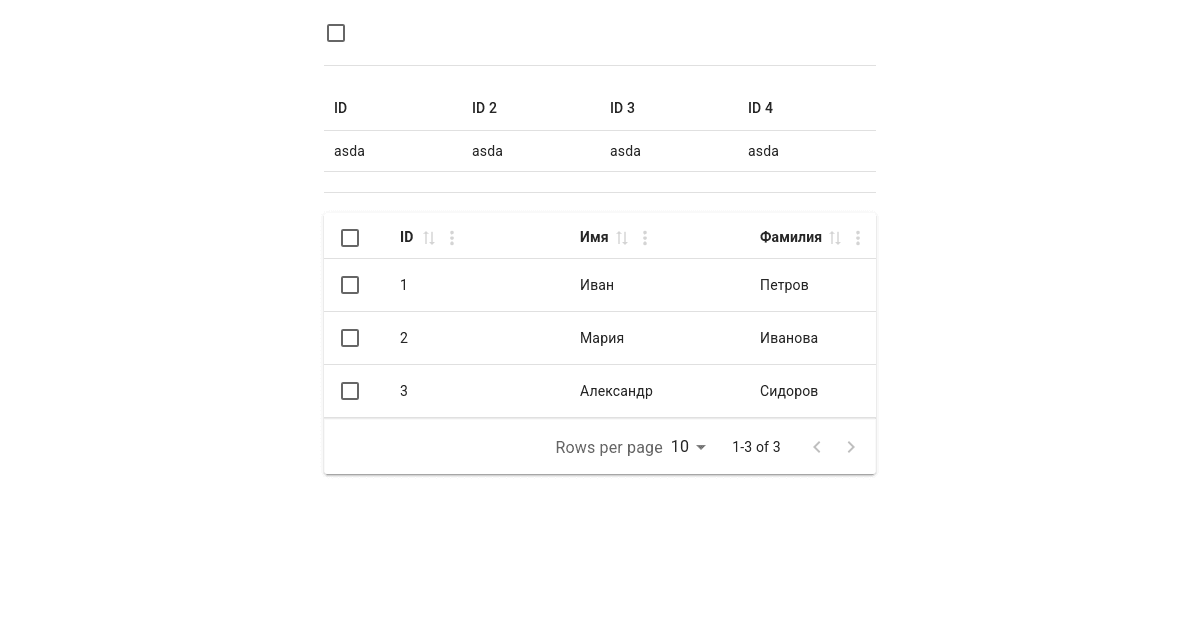Sort the table by Имя column
Screen dimensions: 1200x630
tap(622, 238)
